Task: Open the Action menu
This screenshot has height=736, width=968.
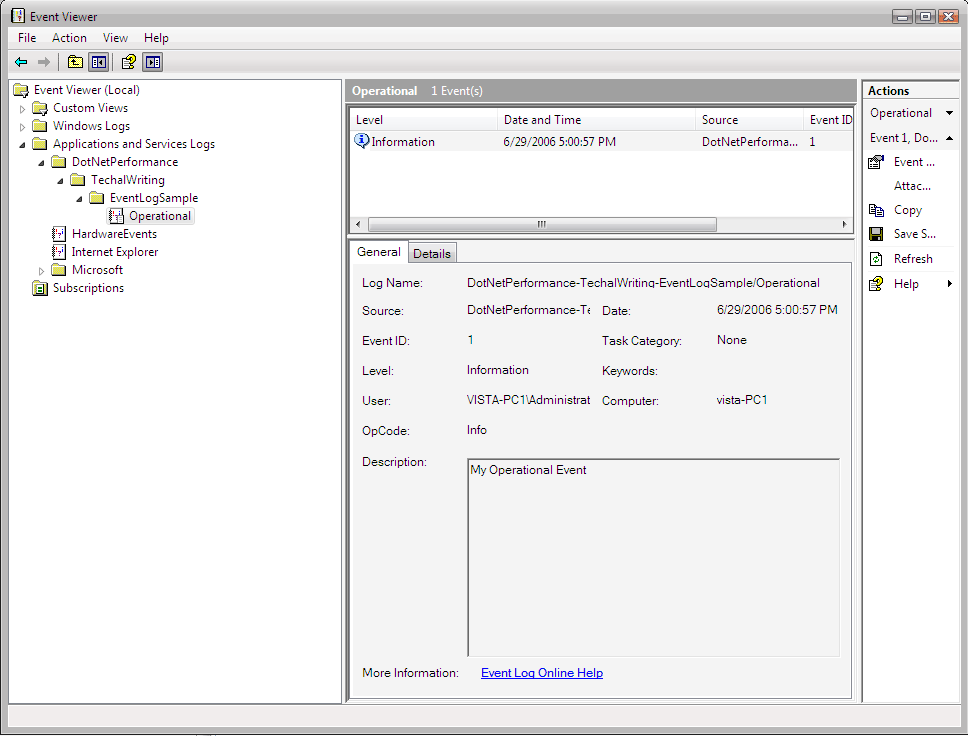Action: (69, 38)
